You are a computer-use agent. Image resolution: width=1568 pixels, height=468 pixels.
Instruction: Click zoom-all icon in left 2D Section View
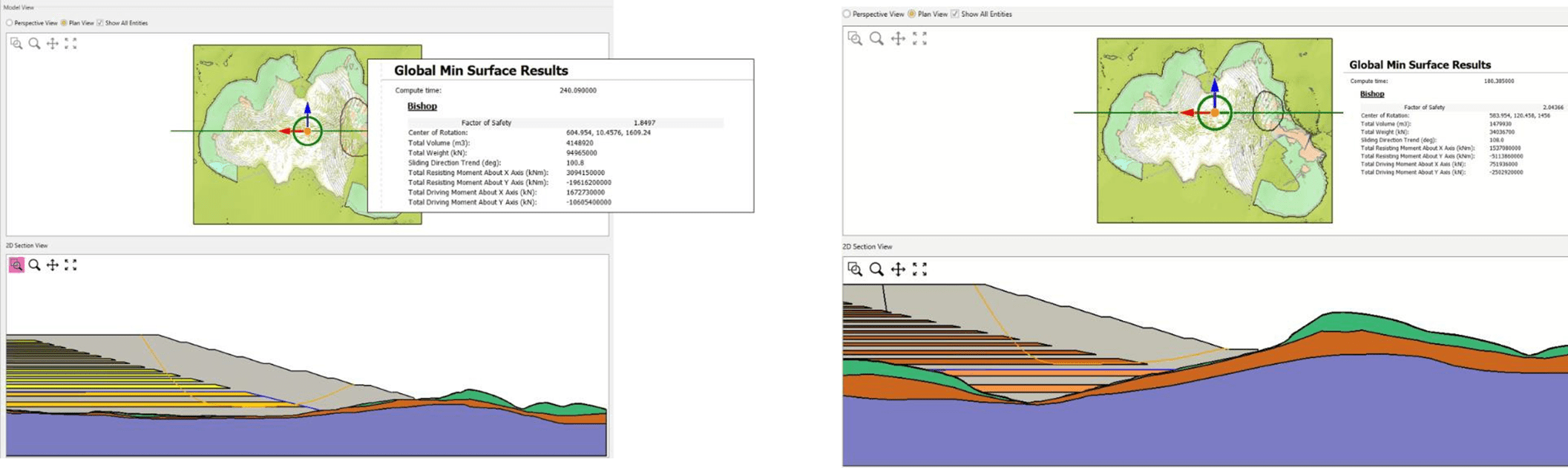(x=70, y=265)
